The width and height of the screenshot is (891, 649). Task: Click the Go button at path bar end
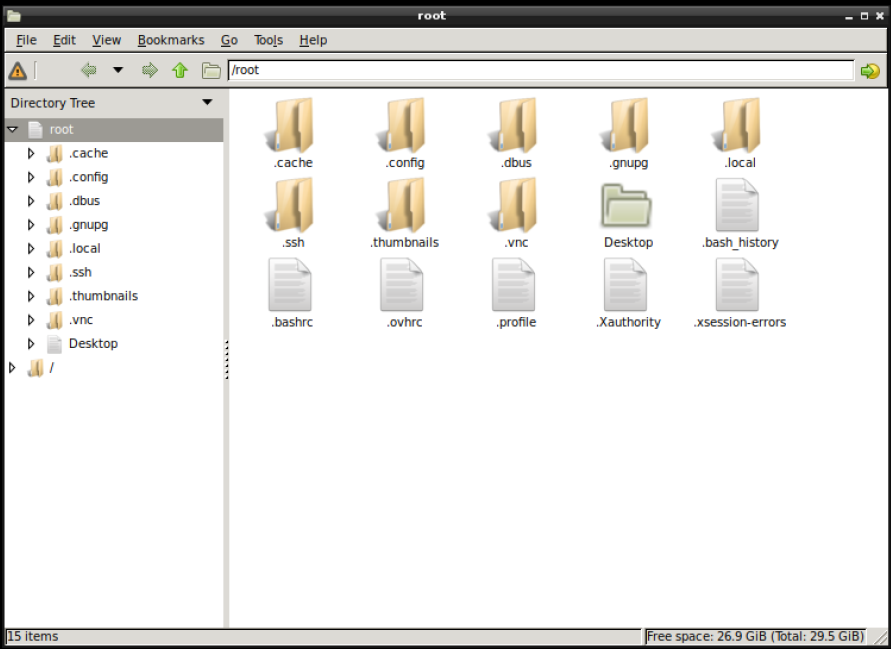click(870, 70)
